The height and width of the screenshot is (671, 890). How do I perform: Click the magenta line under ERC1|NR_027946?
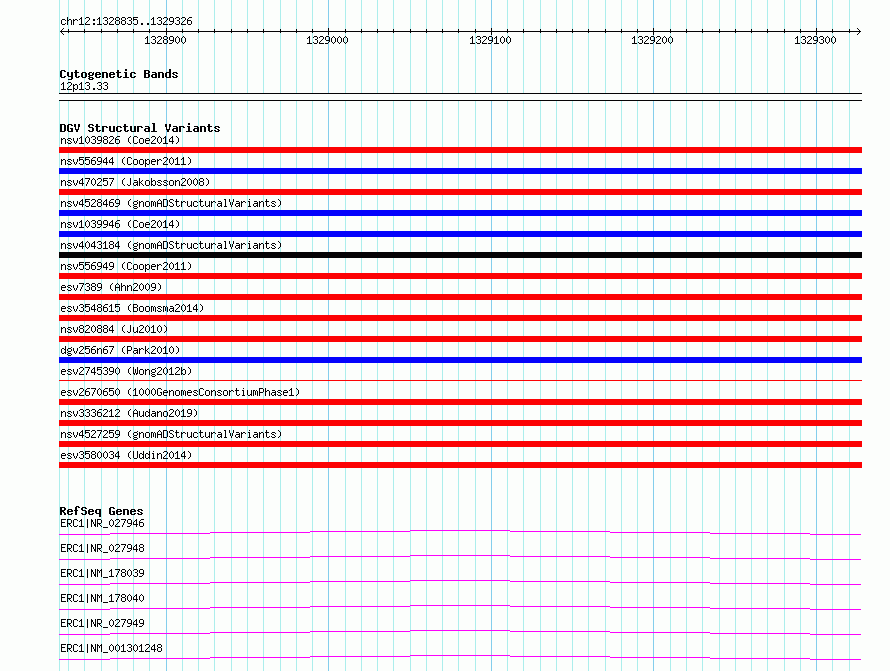tap(460, 532)
